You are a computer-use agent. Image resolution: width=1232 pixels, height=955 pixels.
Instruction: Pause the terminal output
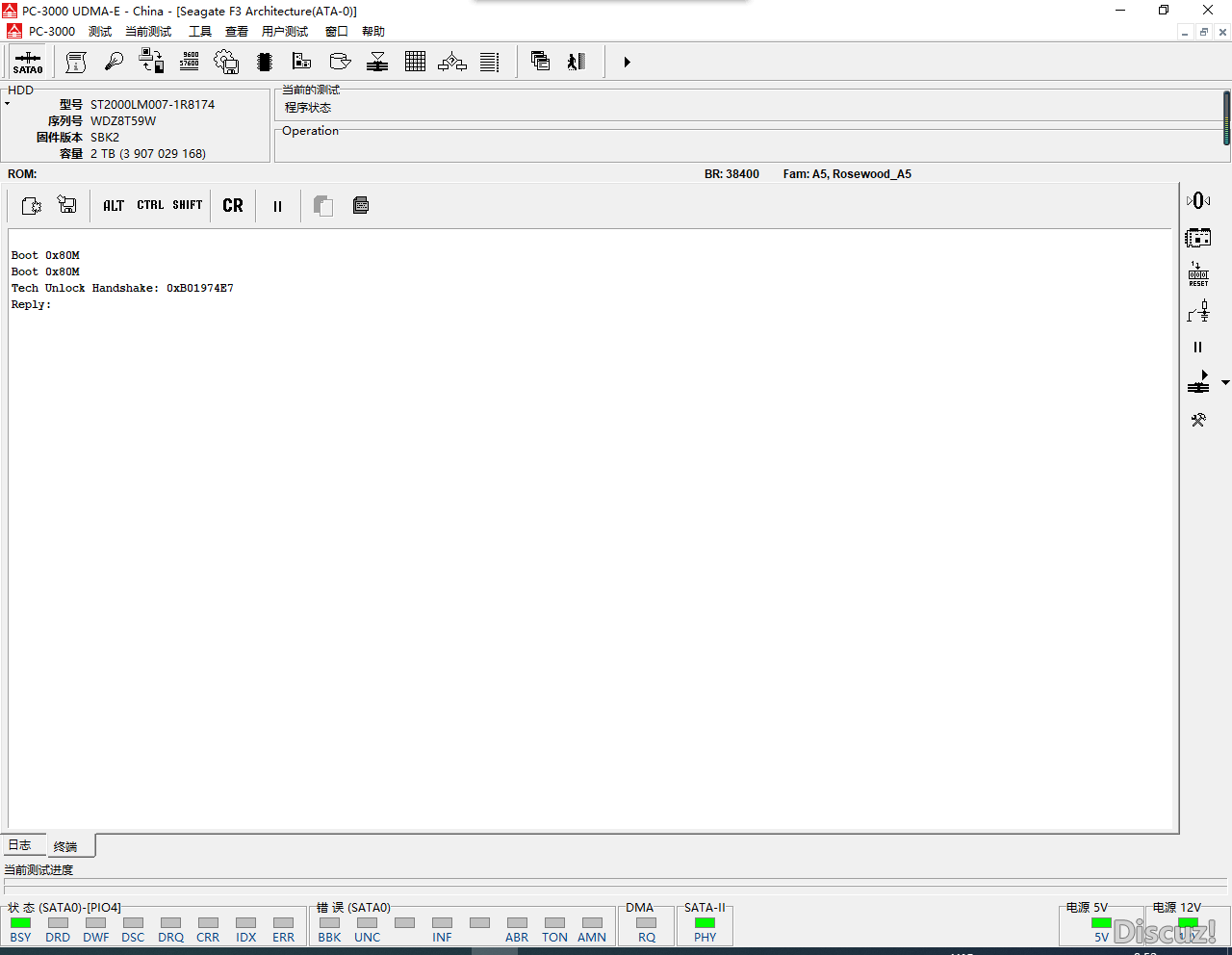click(277, 206)
